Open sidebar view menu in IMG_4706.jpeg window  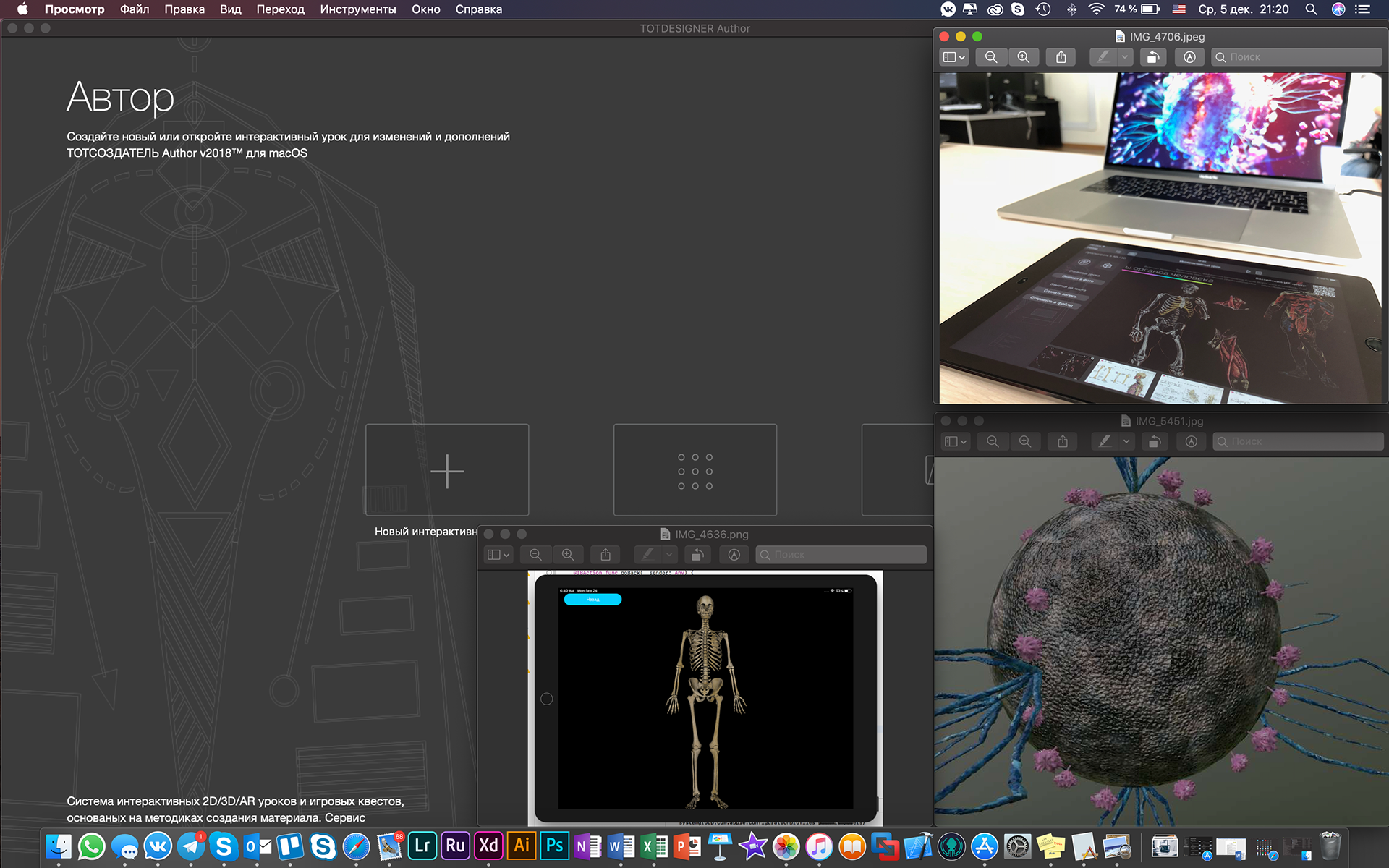click(x=954, y=57)
